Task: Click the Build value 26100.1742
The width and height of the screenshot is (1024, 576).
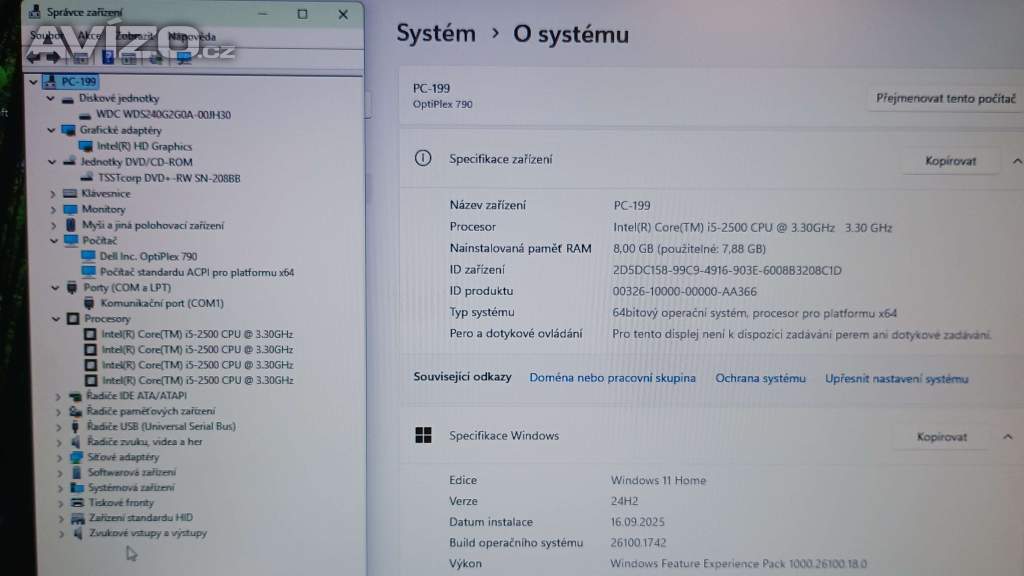Action: click(638, 543)
